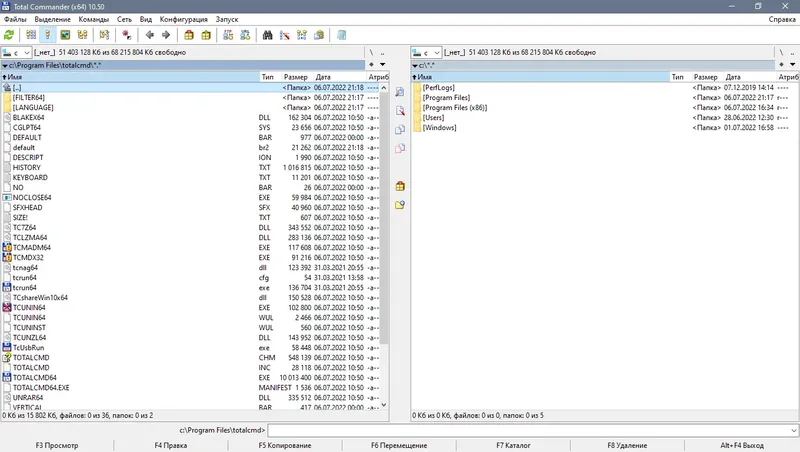Toggle brief list view mode
The image size is (800, 452).
click(31, 35)
